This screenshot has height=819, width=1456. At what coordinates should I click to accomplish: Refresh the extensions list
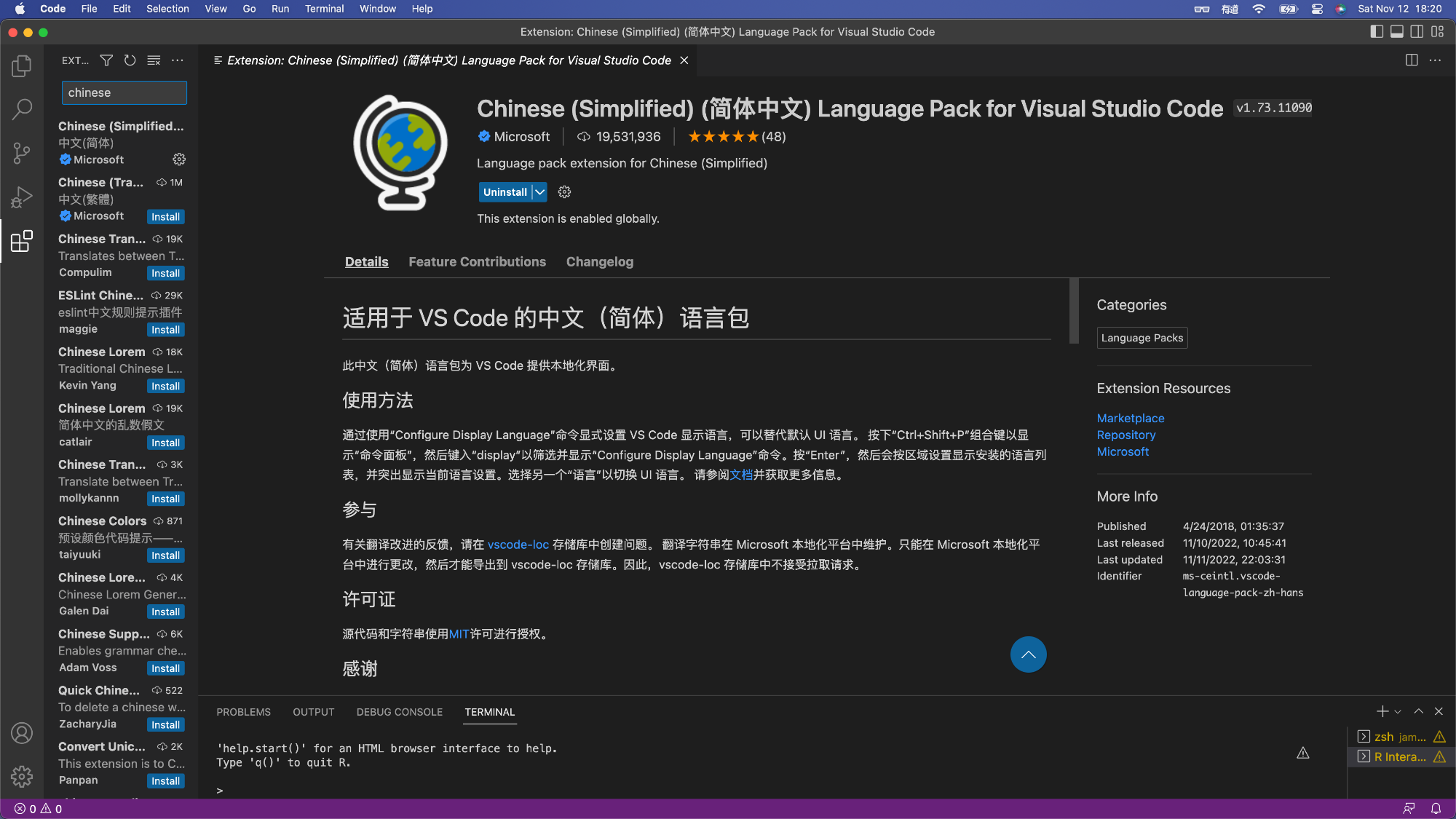click(x=130, y=60)
